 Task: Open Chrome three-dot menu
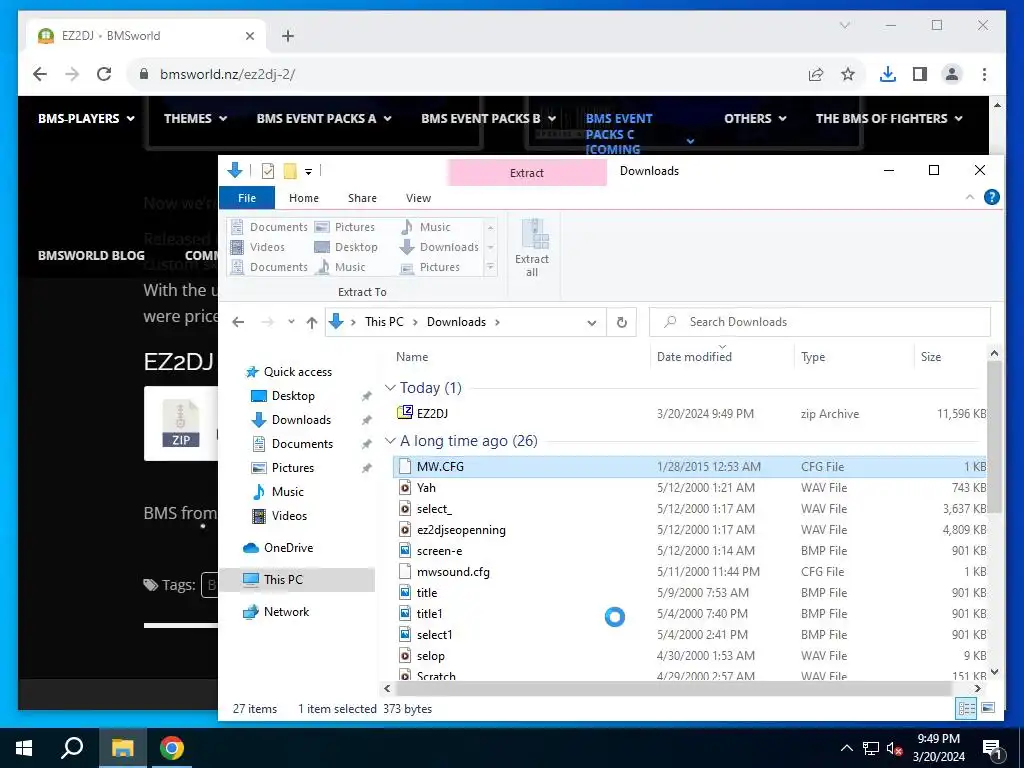(x=984, y=74)
